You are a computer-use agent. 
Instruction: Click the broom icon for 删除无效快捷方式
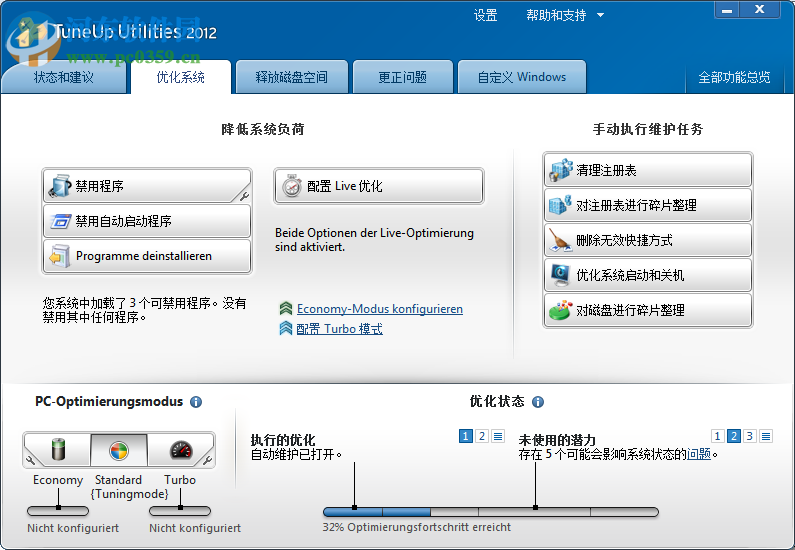click(x=560, y=240)
